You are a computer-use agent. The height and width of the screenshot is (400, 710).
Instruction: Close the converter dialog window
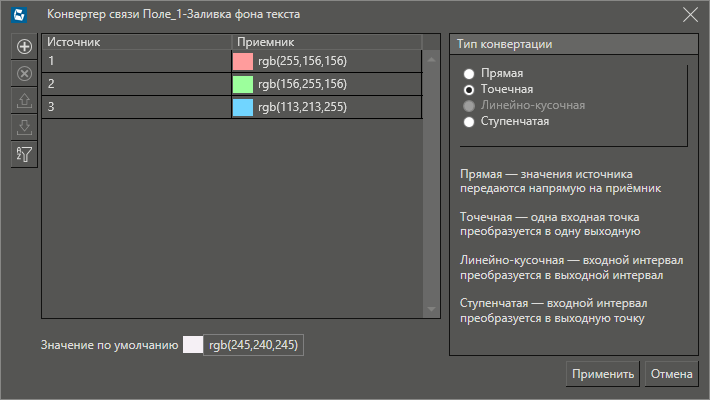(x=690, y=14)
